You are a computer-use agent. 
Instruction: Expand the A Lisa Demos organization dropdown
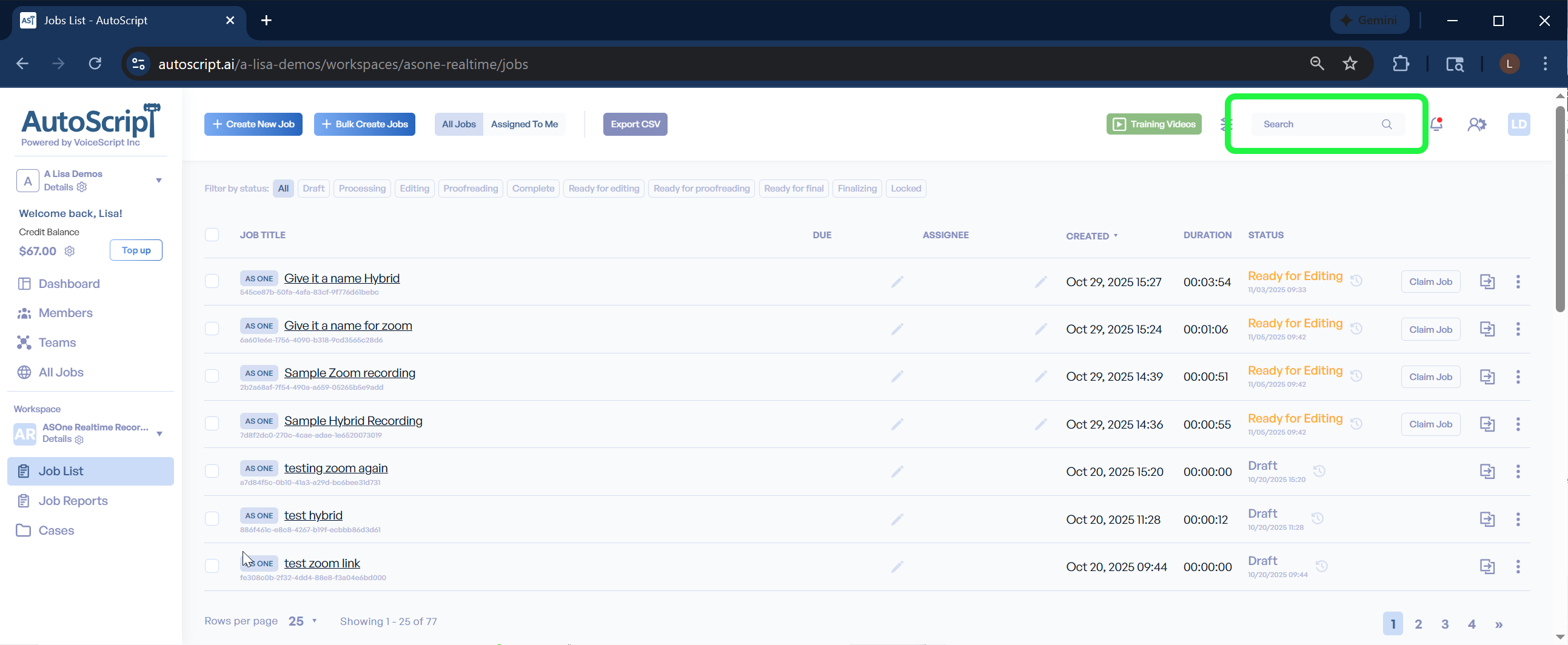tap(158, 181)
